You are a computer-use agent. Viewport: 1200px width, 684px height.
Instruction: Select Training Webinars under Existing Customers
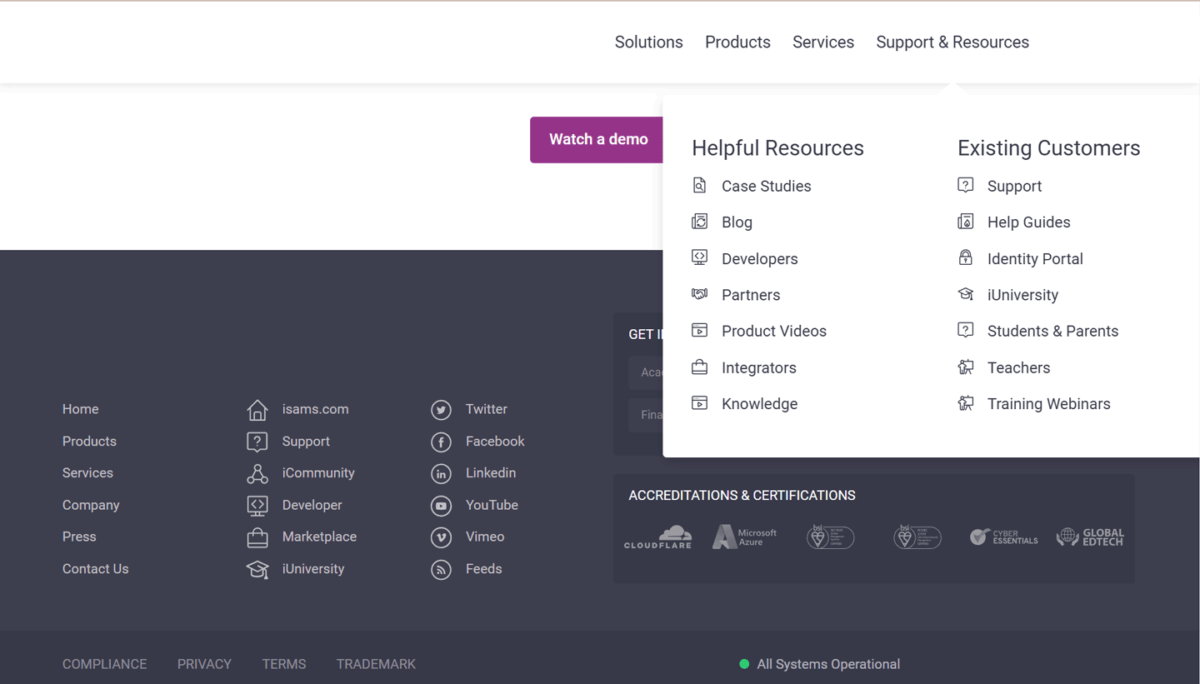[x=1049, y=403]
